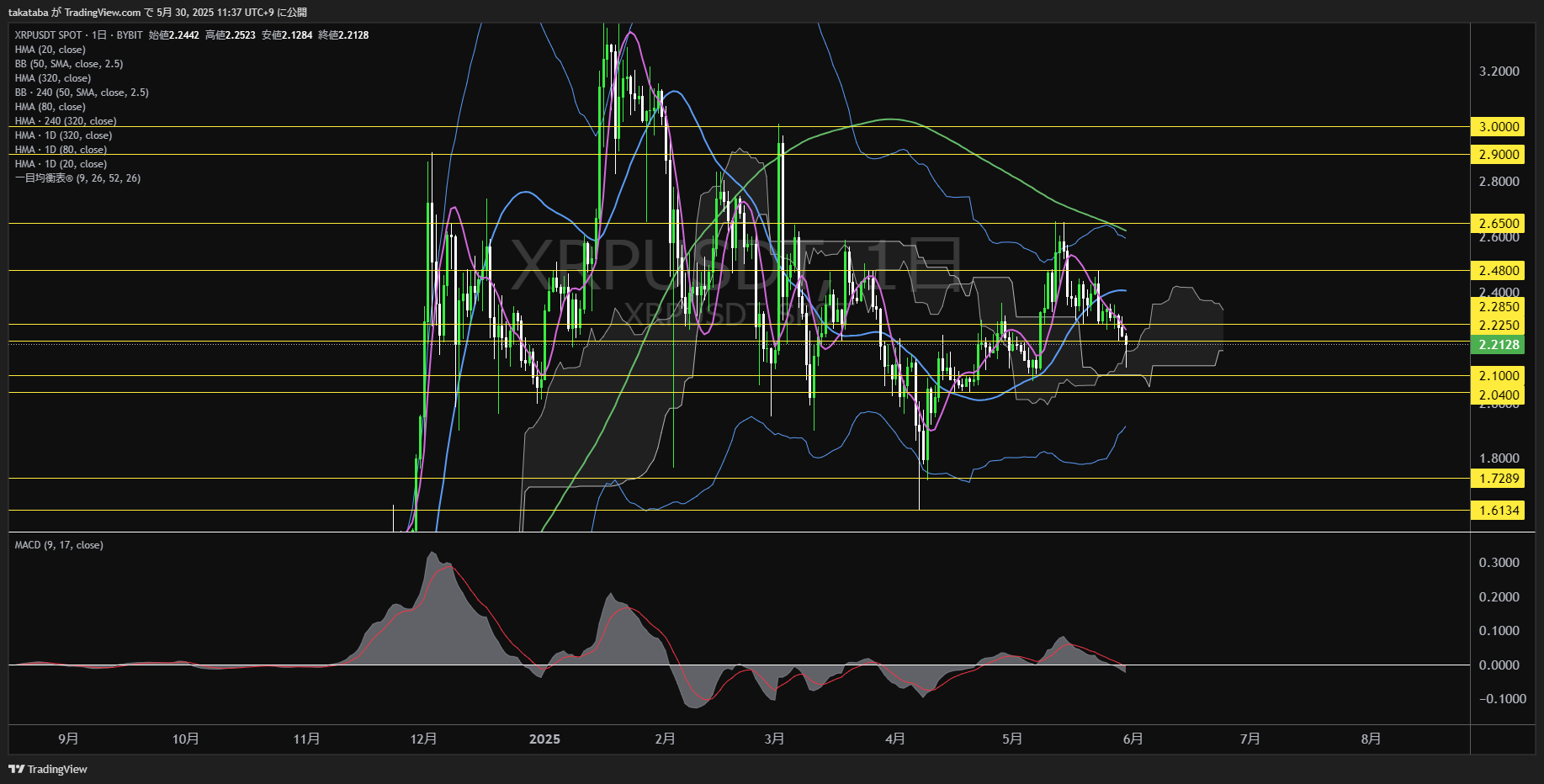Click the yellow 2.4800 price label
Screen dimensions: 1544x784
click(x=1498, y=271)
